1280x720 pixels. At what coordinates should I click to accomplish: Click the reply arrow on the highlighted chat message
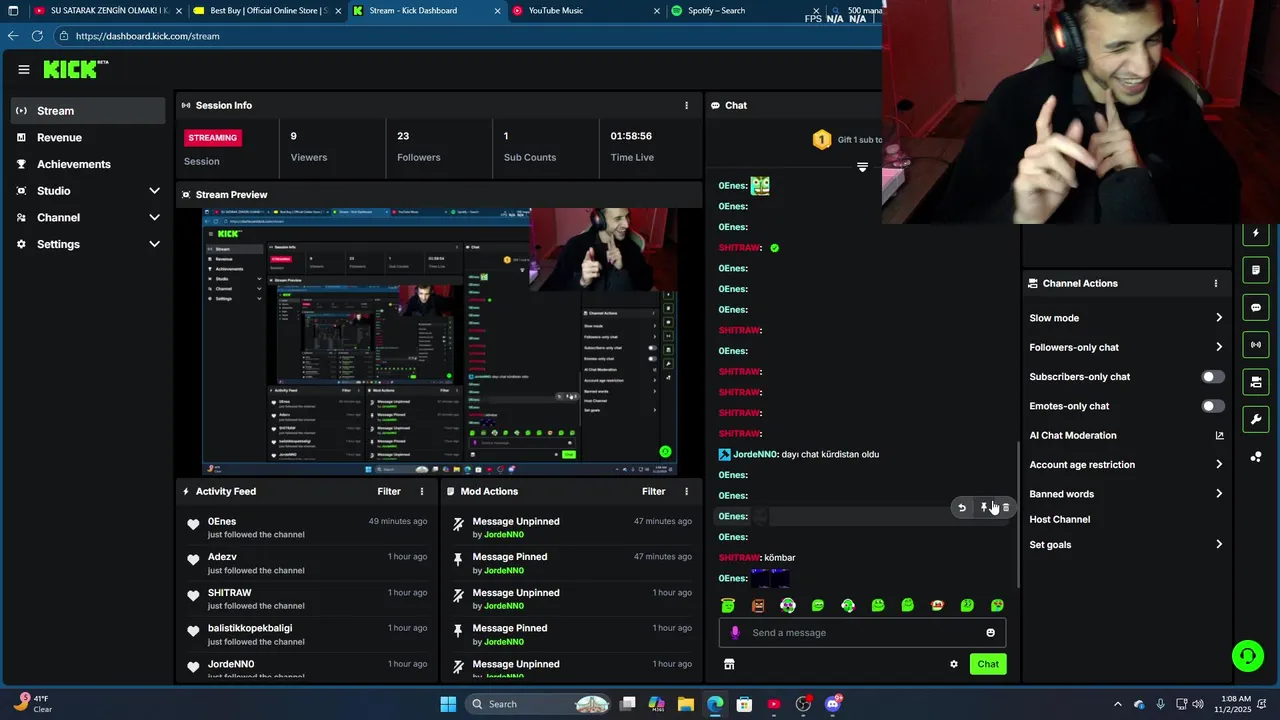(x=962, y=508)
